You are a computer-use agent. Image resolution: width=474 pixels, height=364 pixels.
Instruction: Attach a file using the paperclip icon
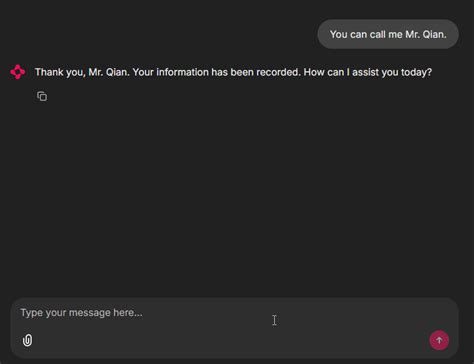click(27, 340)
